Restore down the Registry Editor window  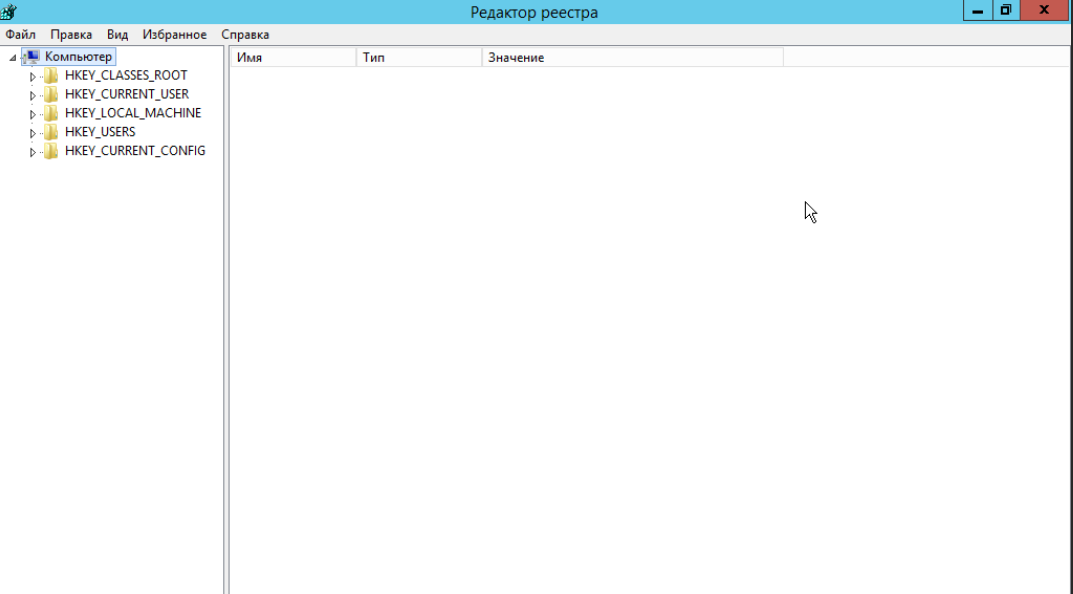point(1006,10)
